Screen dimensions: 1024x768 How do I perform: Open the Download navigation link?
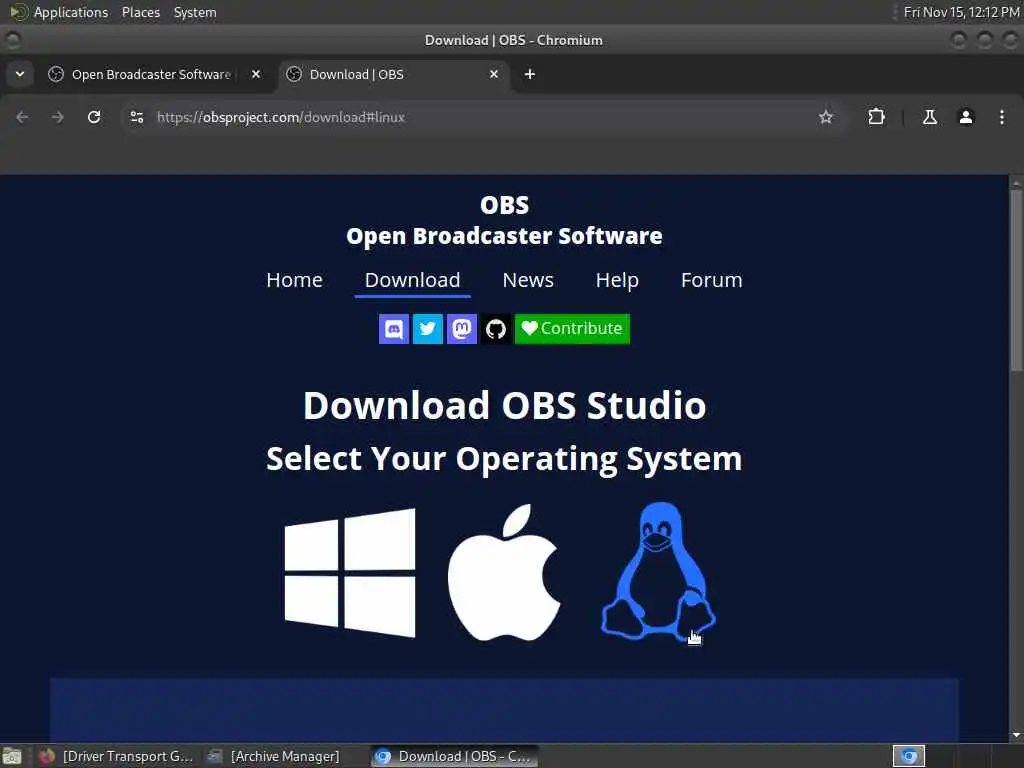(x=413, y=280)
